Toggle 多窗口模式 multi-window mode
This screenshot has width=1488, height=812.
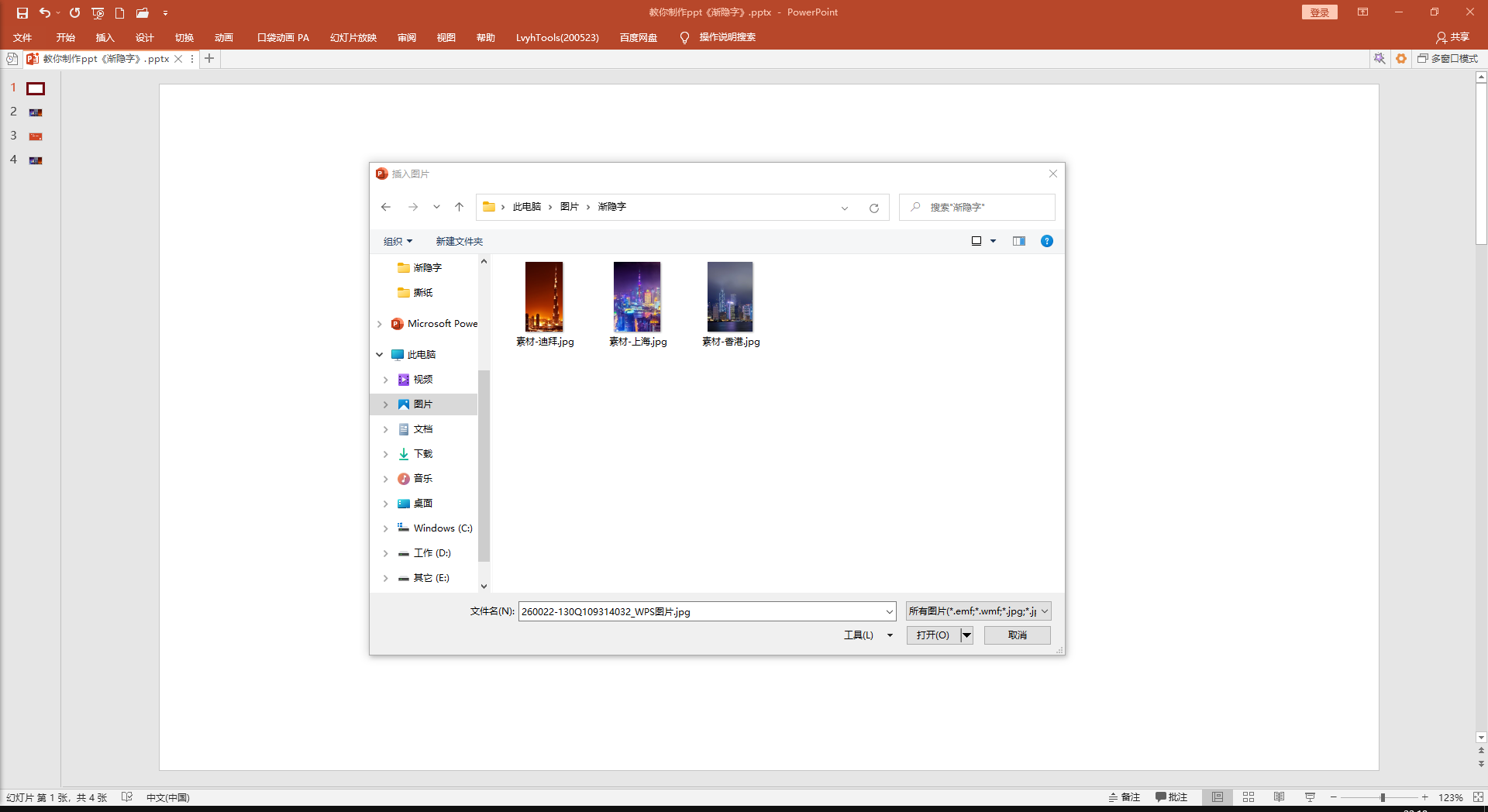coord(1448,59)
